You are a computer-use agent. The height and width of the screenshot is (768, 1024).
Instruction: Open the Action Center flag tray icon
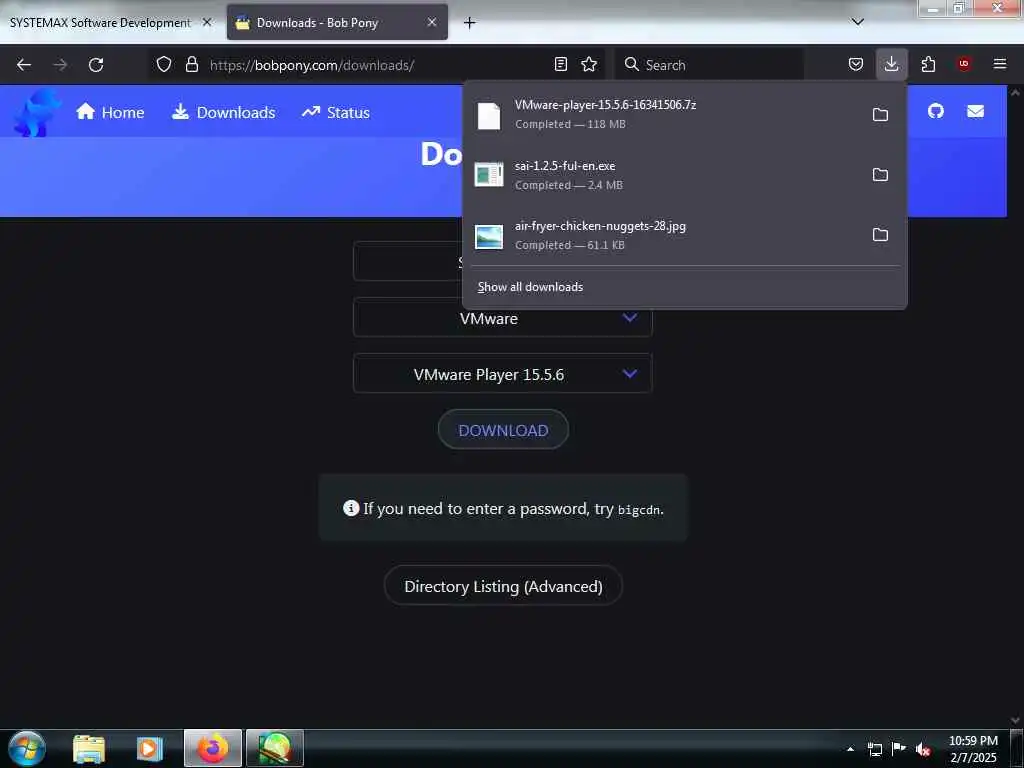coord(899,749)
